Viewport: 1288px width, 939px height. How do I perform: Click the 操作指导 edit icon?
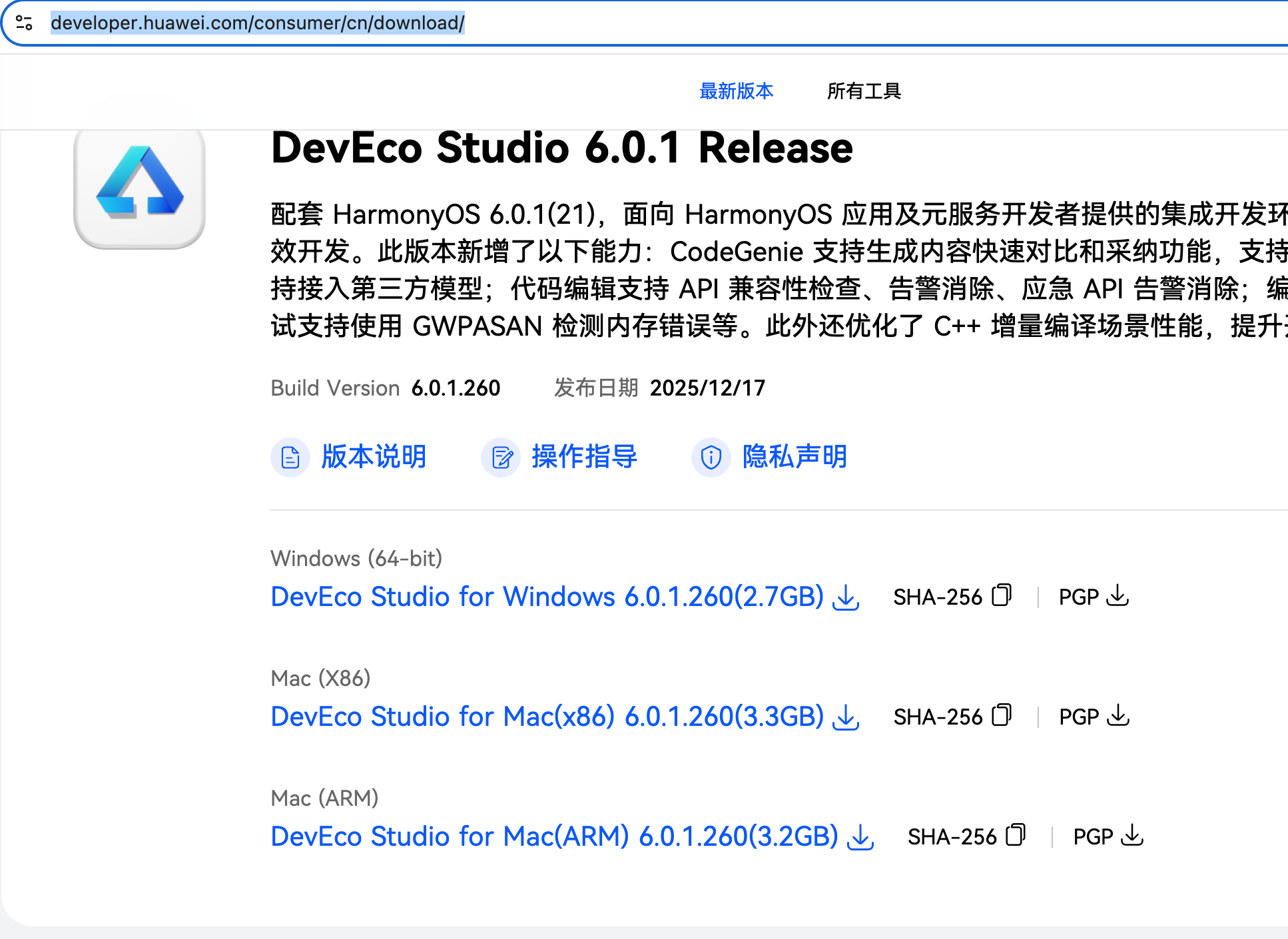tap(501, 458)
